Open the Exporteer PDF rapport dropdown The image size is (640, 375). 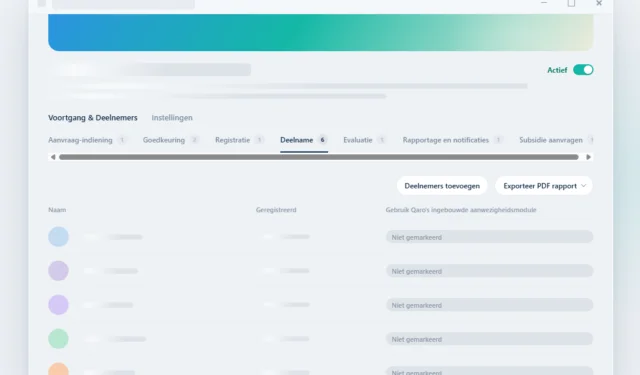544,186
